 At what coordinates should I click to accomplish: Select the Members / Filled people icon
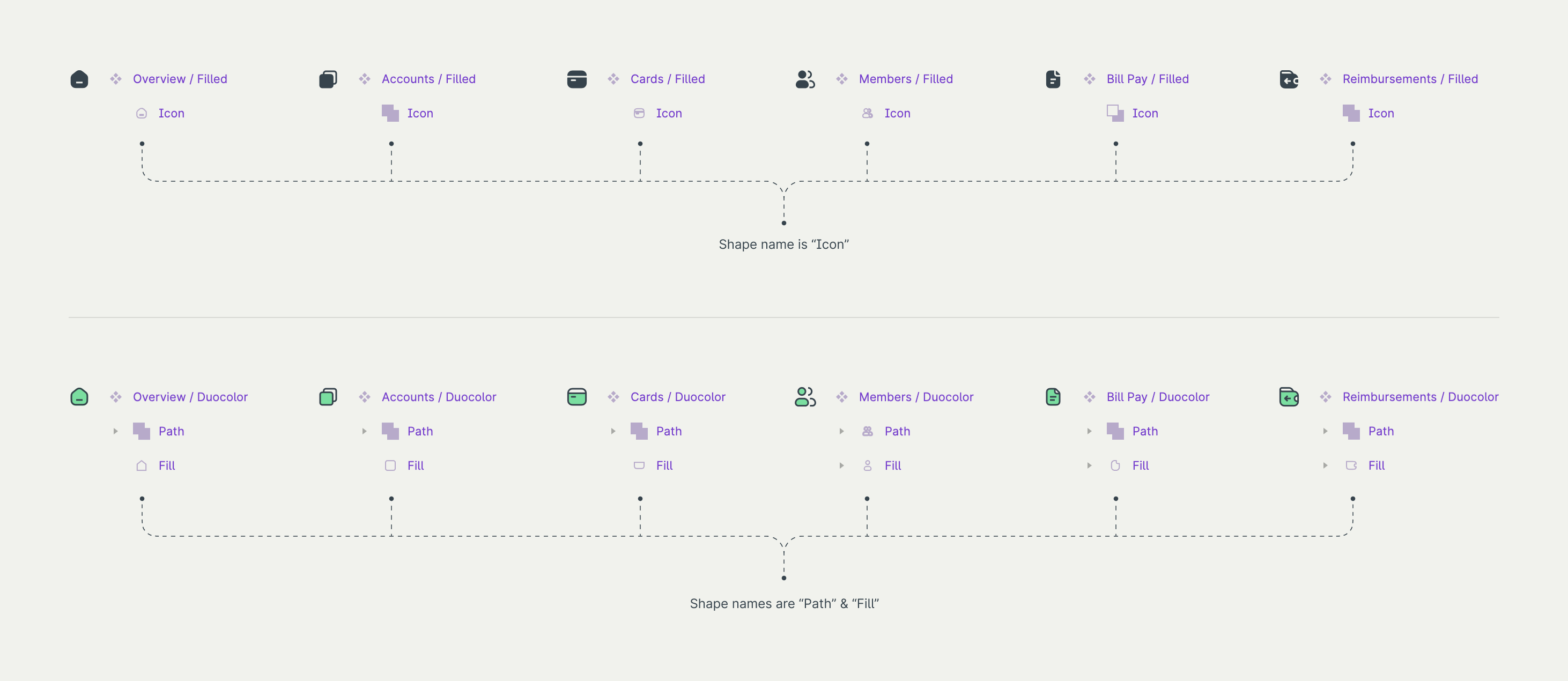805,78
